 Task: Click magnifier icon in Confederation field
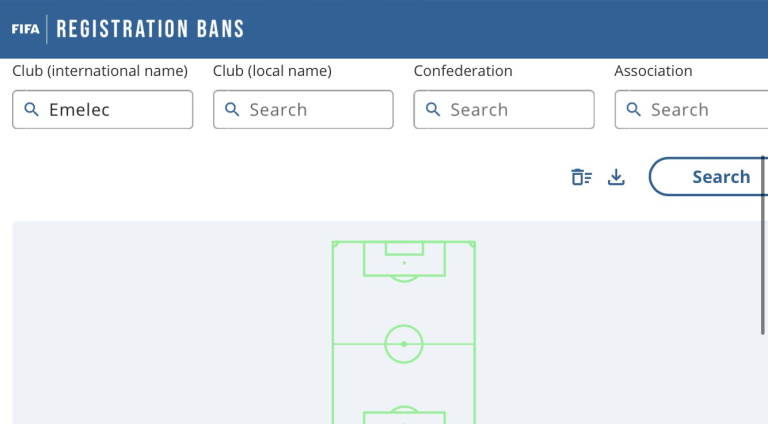point(433,109)
